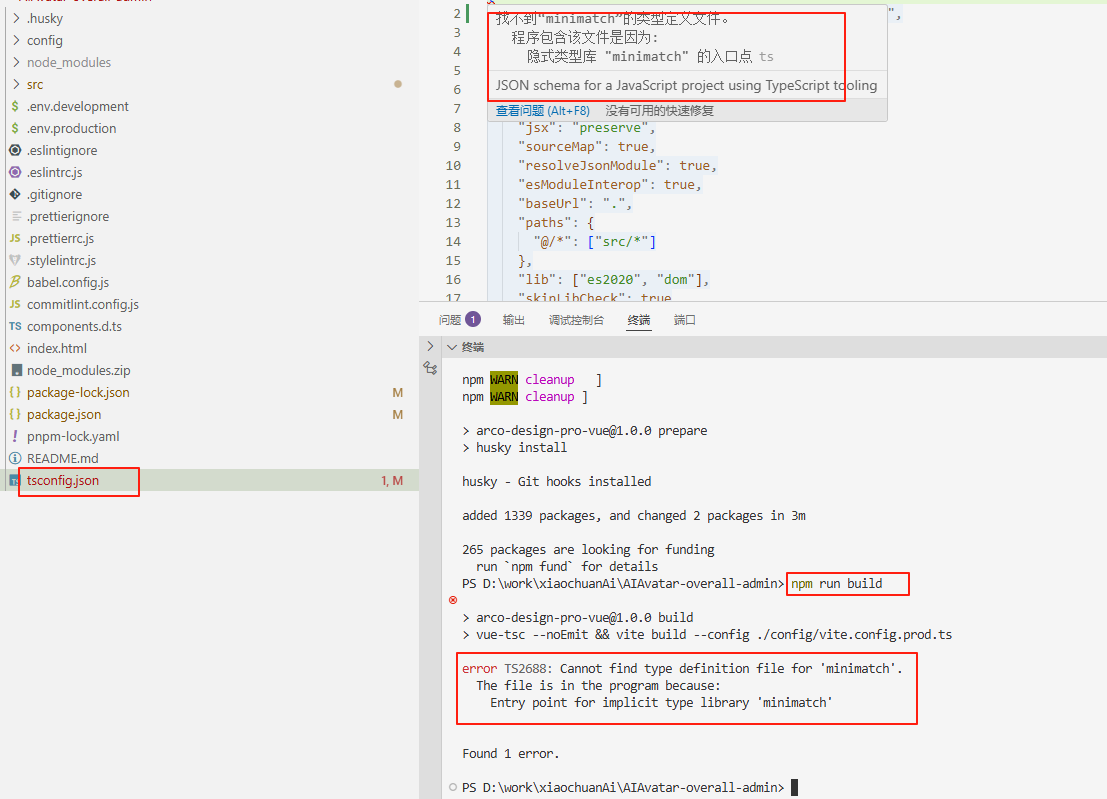Click the .eslintrc.js file icon
The height and width of the screenshot is (799, 1107).
pos(15,172)
